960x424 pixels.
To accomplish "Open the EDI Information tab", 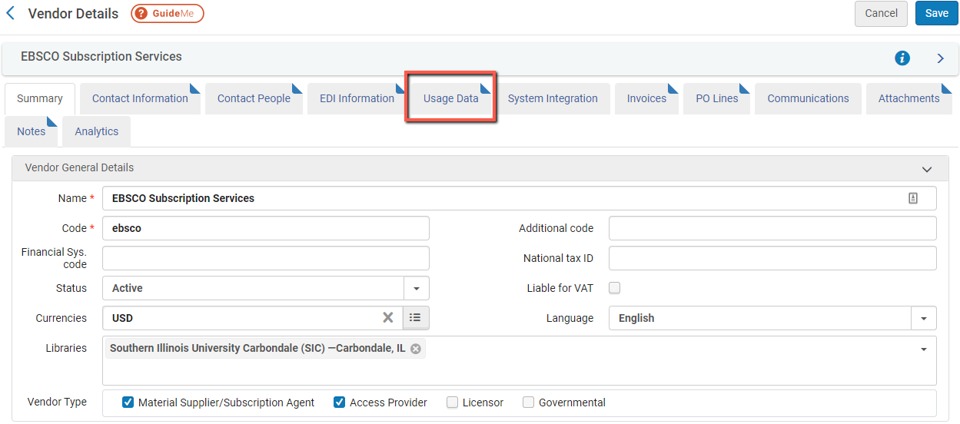I will click(357, 99).
